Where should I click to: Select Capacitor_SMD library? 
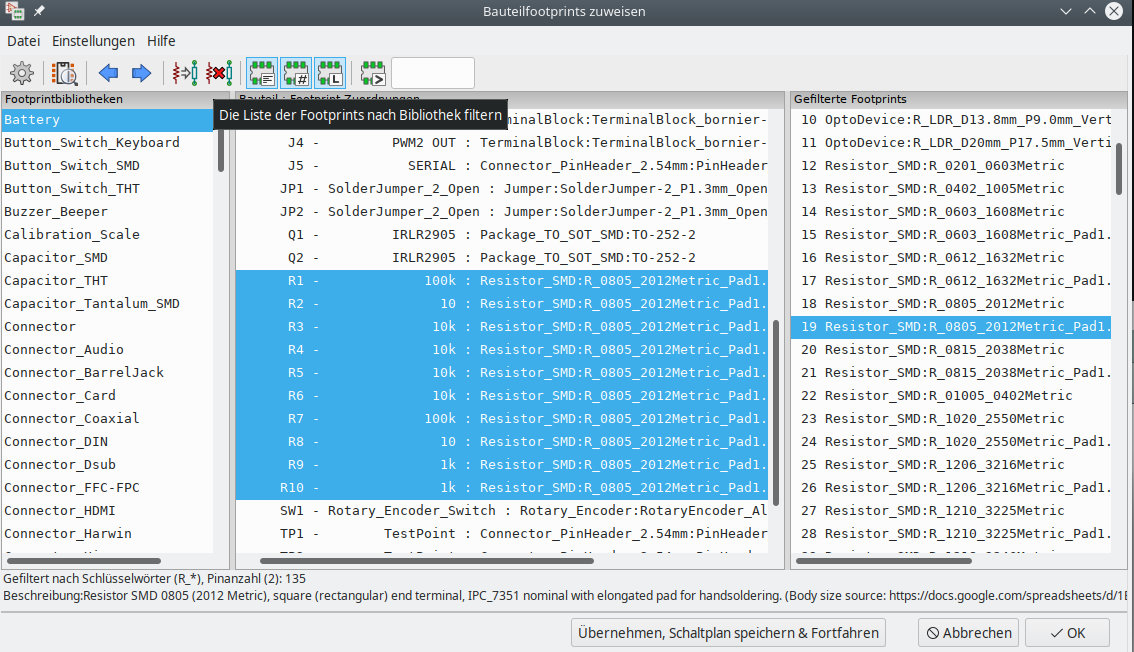point(107,258)
